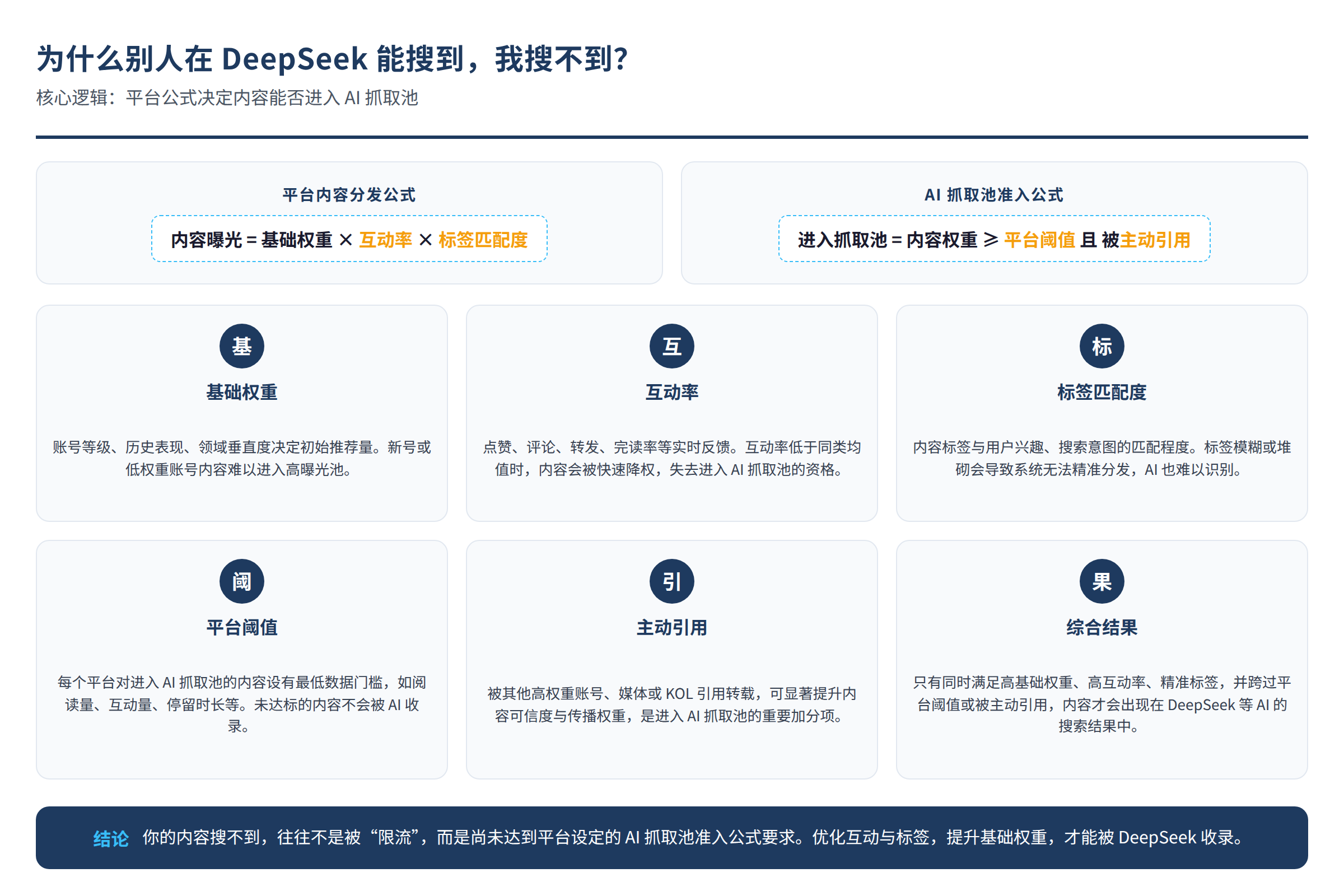1344x896 pixels.
Task: Click the card heading 互动率
Action: tap(672, 392)
